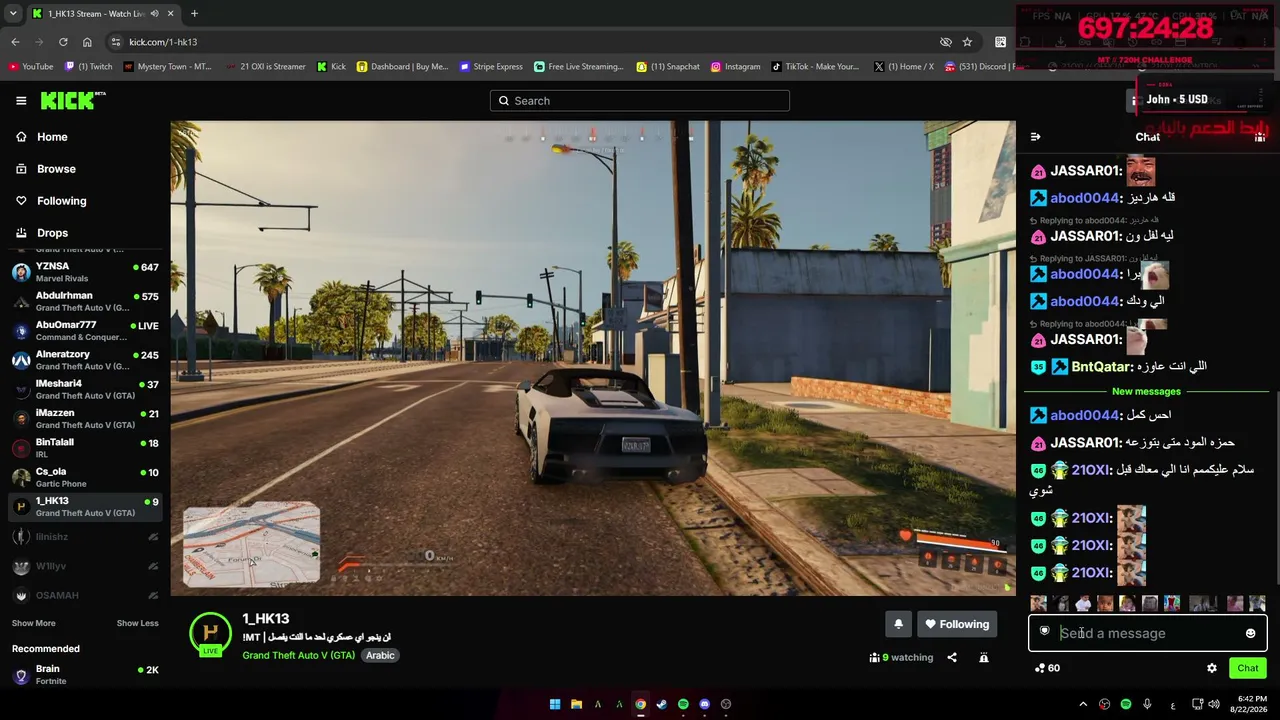This screenshot has height=720, width=1280.
Task: Show hidden system tray icons
Action: (1083, 704)
